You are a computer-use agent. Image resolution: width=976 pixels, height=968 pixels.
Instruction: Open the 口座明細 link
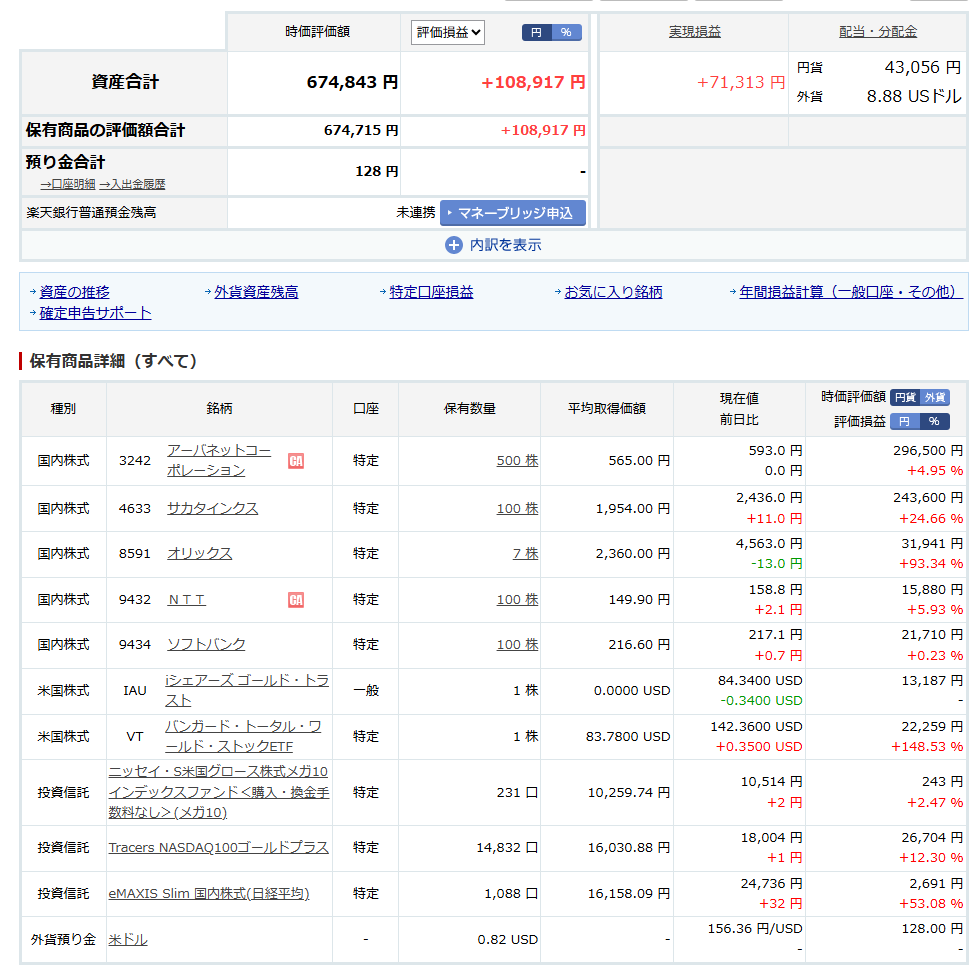(68, 184)
